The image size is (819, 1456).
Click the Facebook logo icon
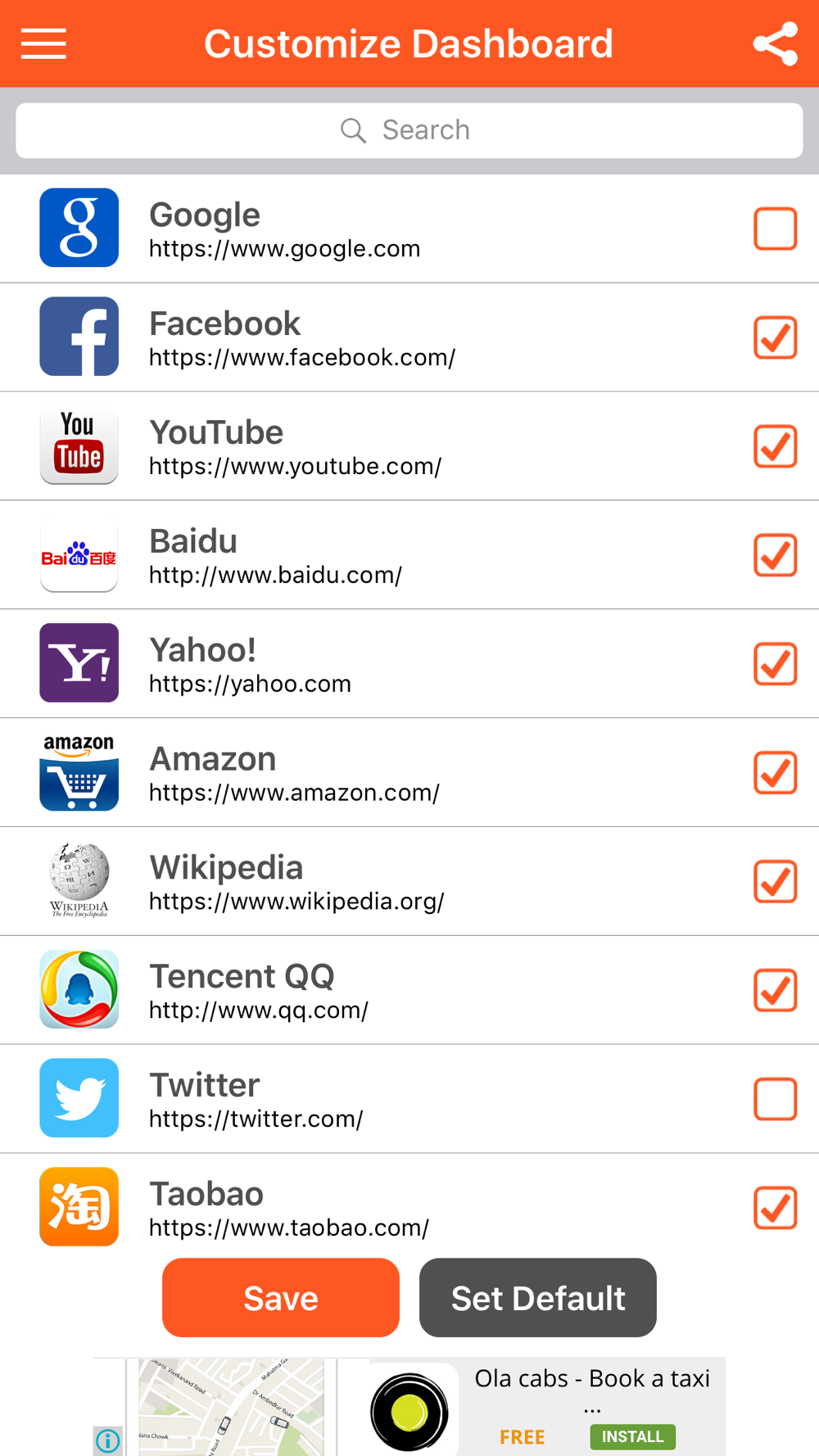pos(79,337)
